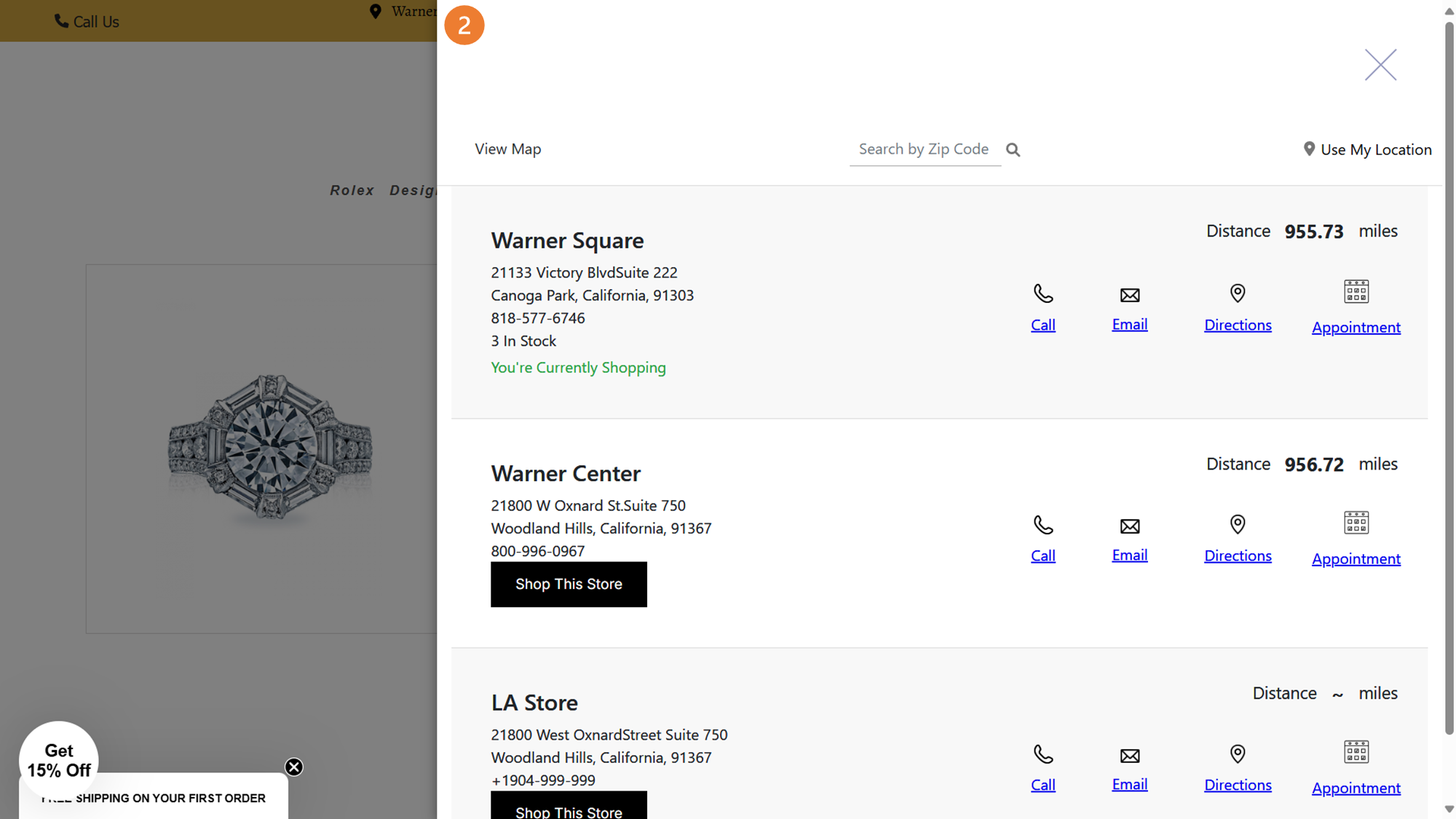The width and height of the screenshot is (1456, 819).
Task: Click the 955.73 distance value
Action: 1313,232
